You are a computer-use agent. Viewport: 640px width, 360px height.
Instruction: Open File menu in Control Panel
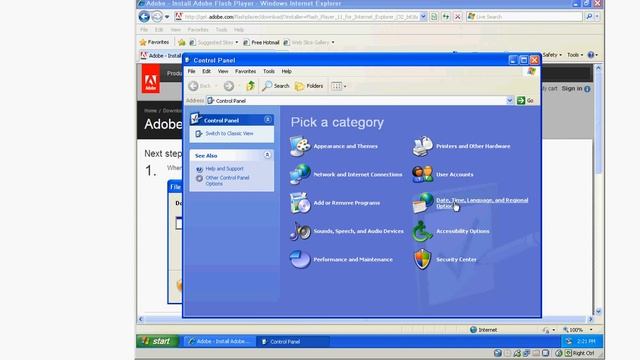191,71
